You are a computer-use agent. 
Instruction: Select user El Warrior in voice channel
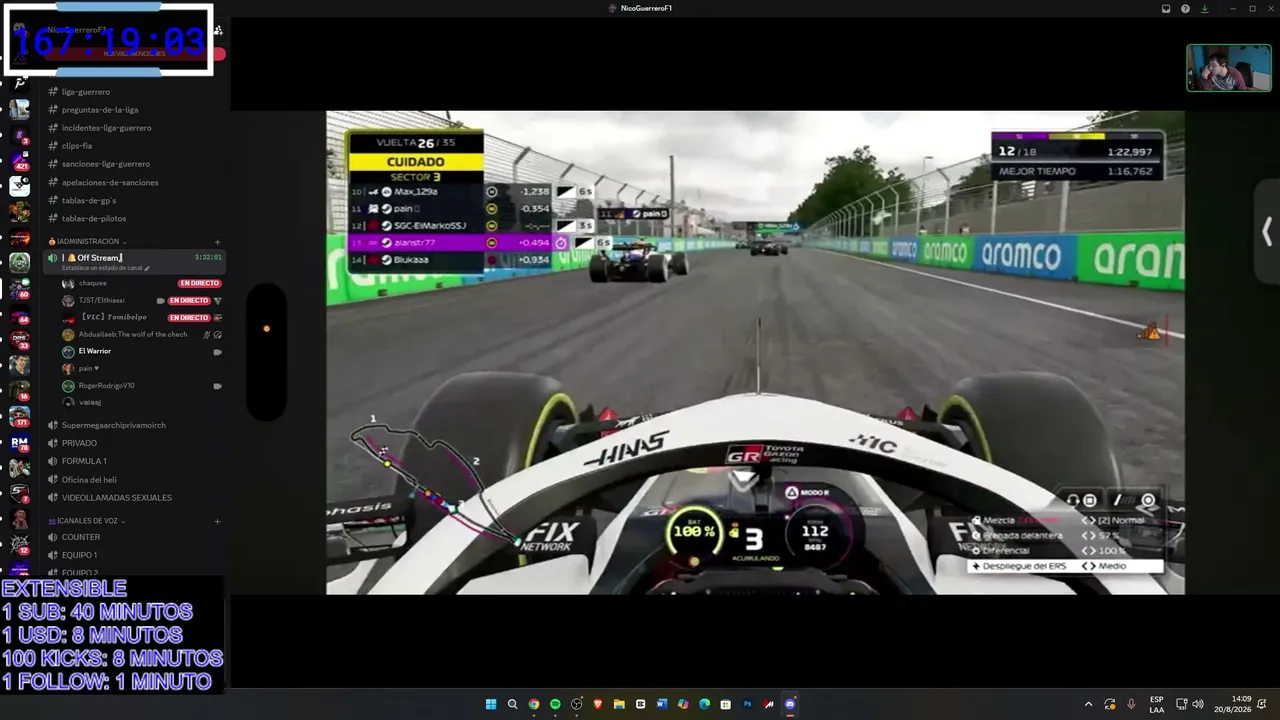click(95, 351)
